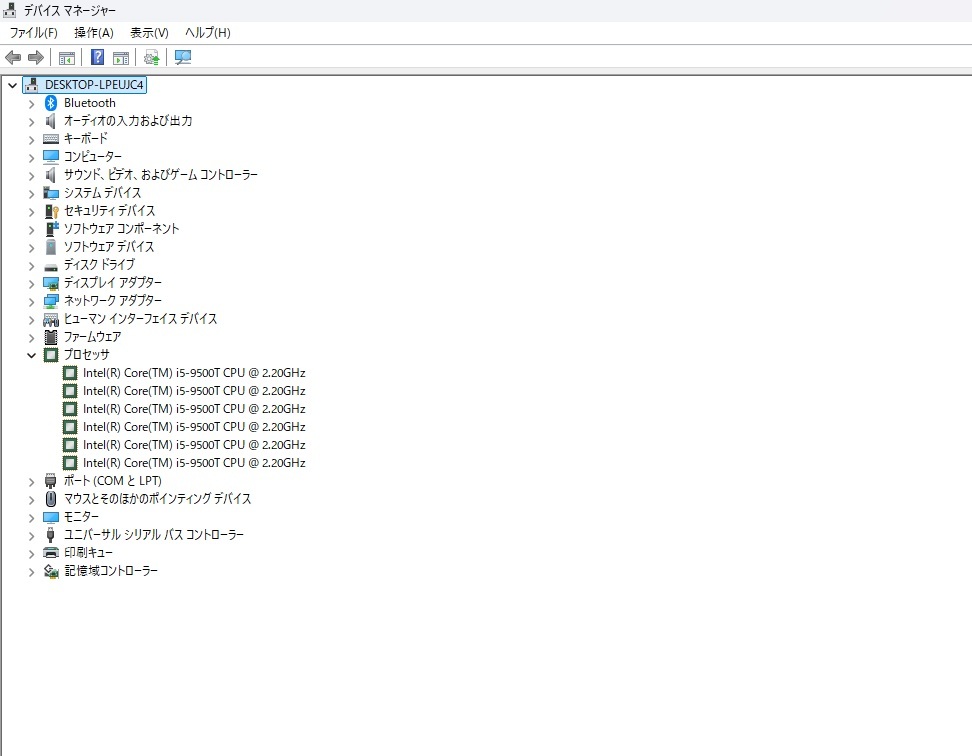
Task: Click the Update device driver toolbar icon
Action: point(152,58)
